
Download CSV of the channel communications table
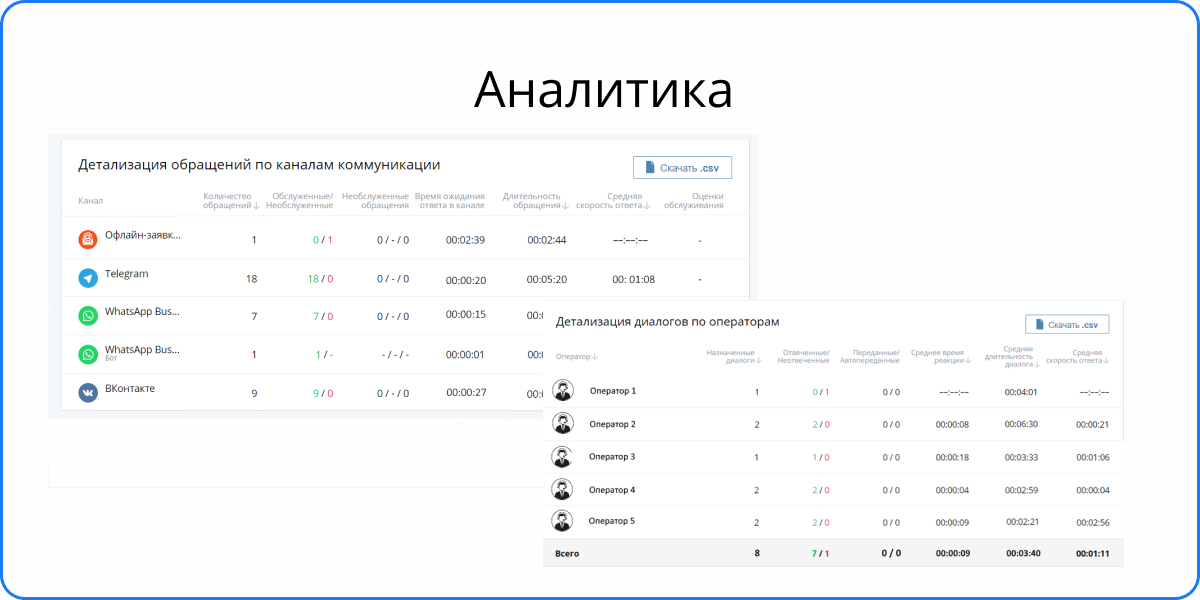pos(682,168)
